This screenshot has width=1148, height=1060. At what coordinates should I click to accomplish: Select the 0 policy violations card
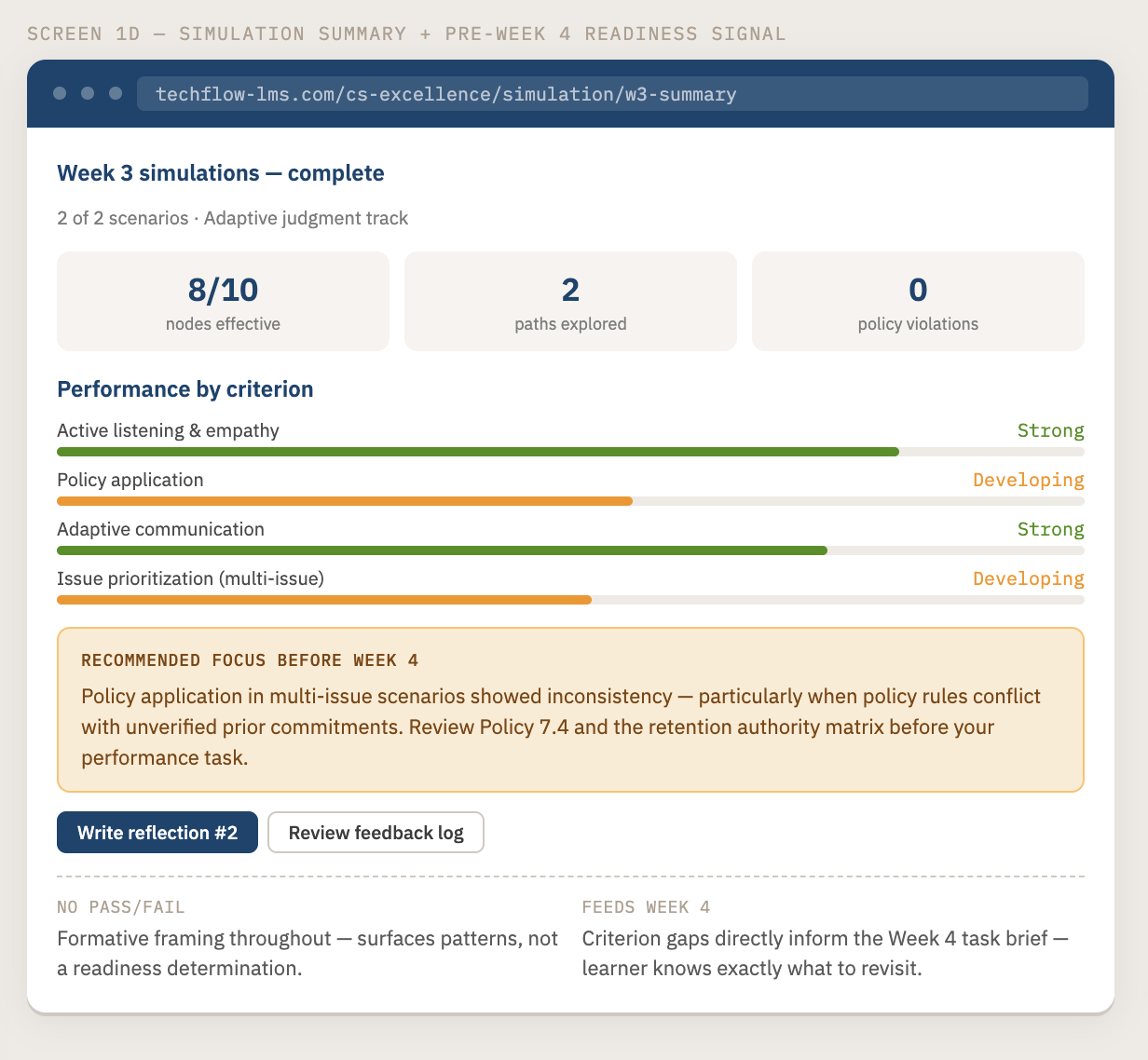click(918, 301)
